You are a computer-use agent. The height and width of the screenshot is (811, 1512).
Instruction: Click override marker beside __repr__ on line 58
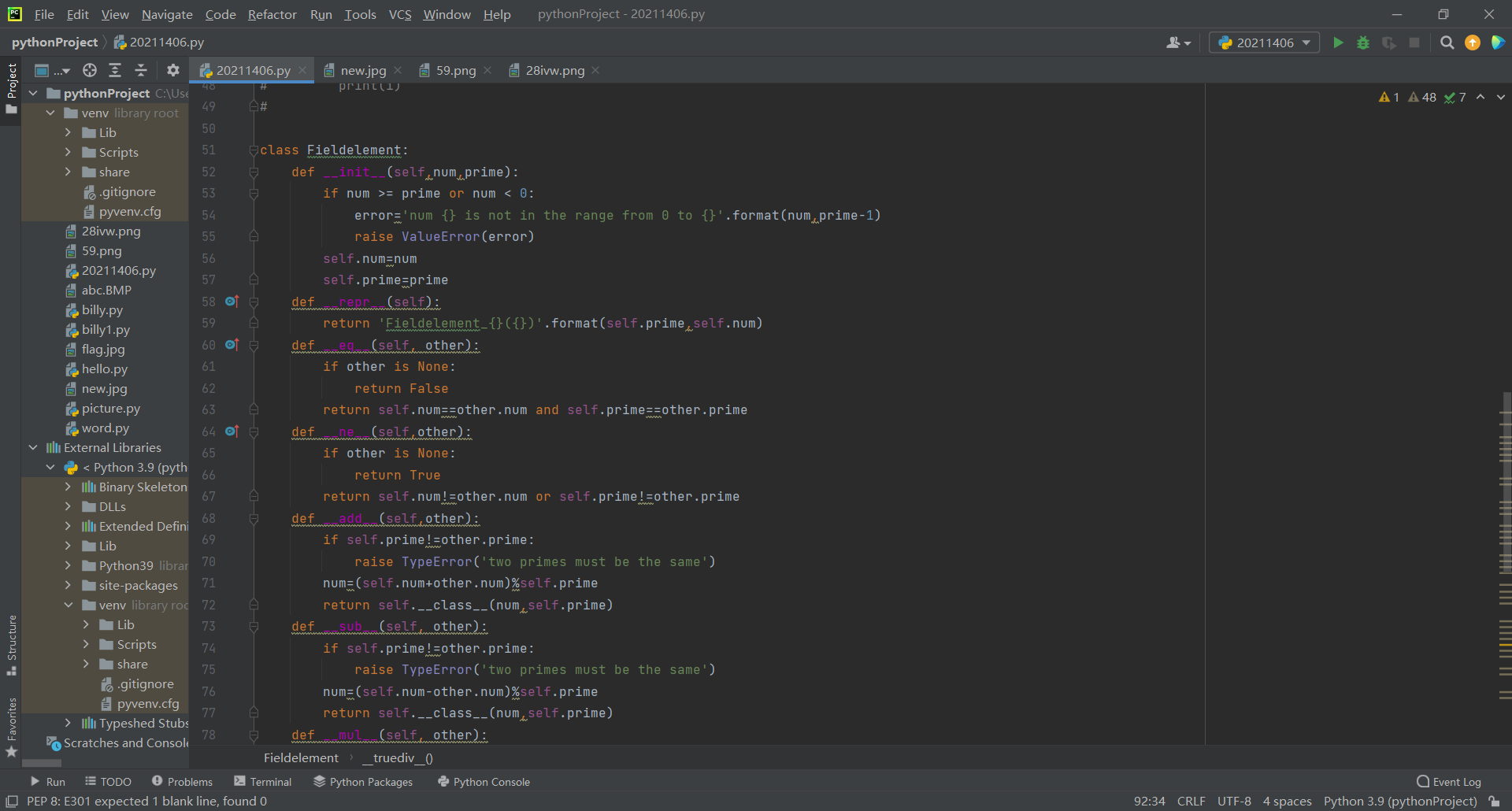pos(232,302)
